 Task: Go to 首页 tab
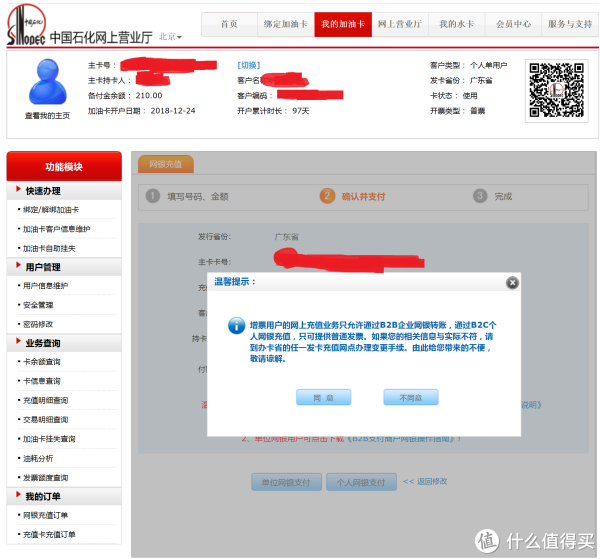tap(229, 24)
